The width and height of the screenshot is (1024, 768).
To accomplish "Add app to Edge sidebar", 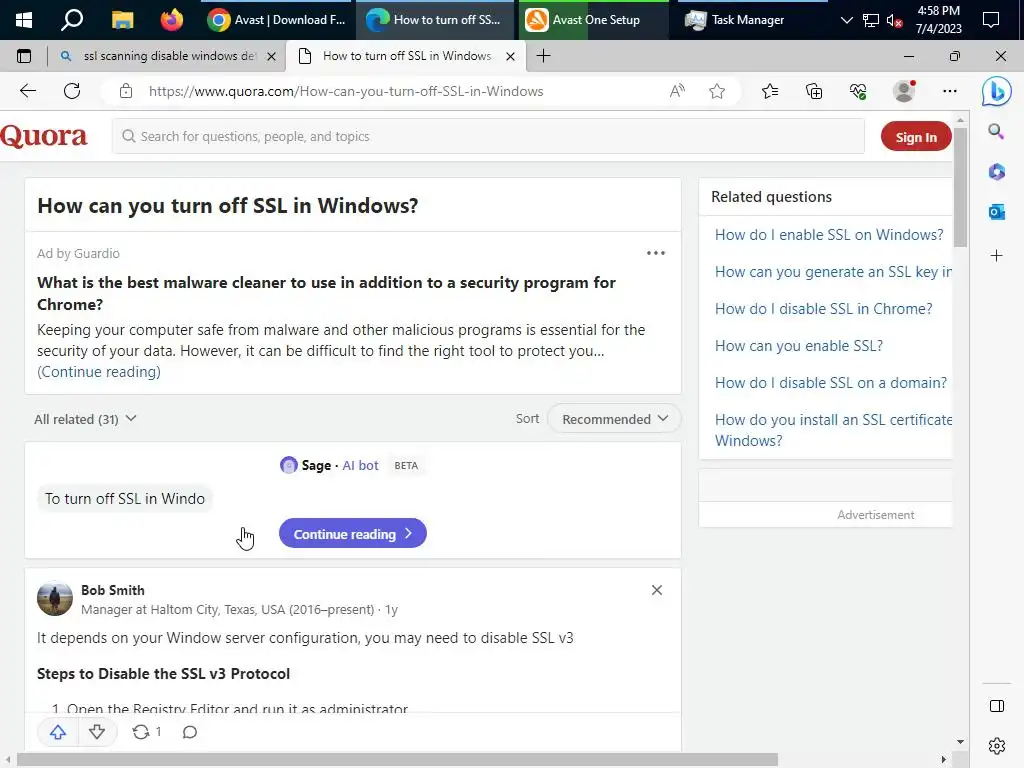I will pyautogui.click(x=997, y=255).
